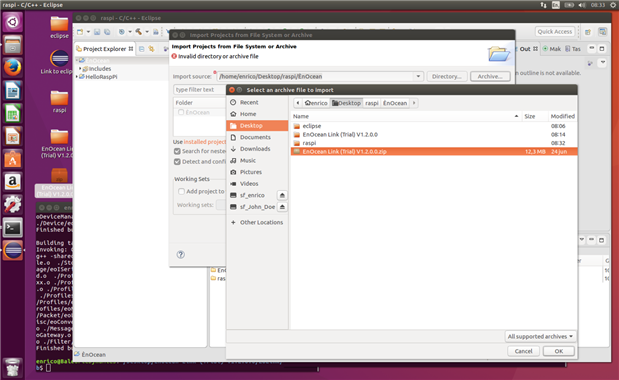Select the Project Explorer tab
Image resolution: width=619 pixels, height=380 pixels.
104,49
